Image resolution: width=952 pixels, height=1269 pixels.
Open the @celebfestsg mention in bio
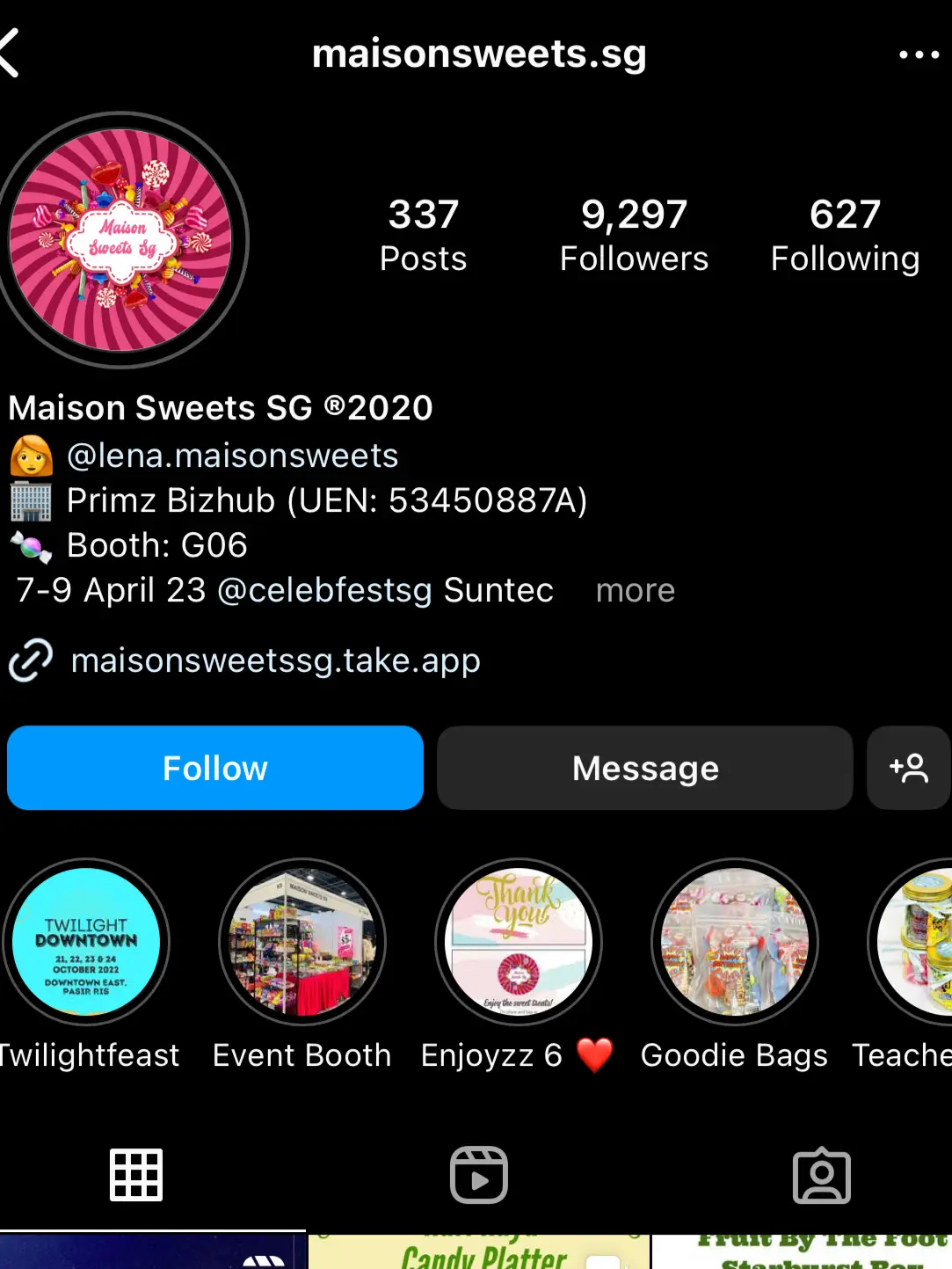(324, 590)
